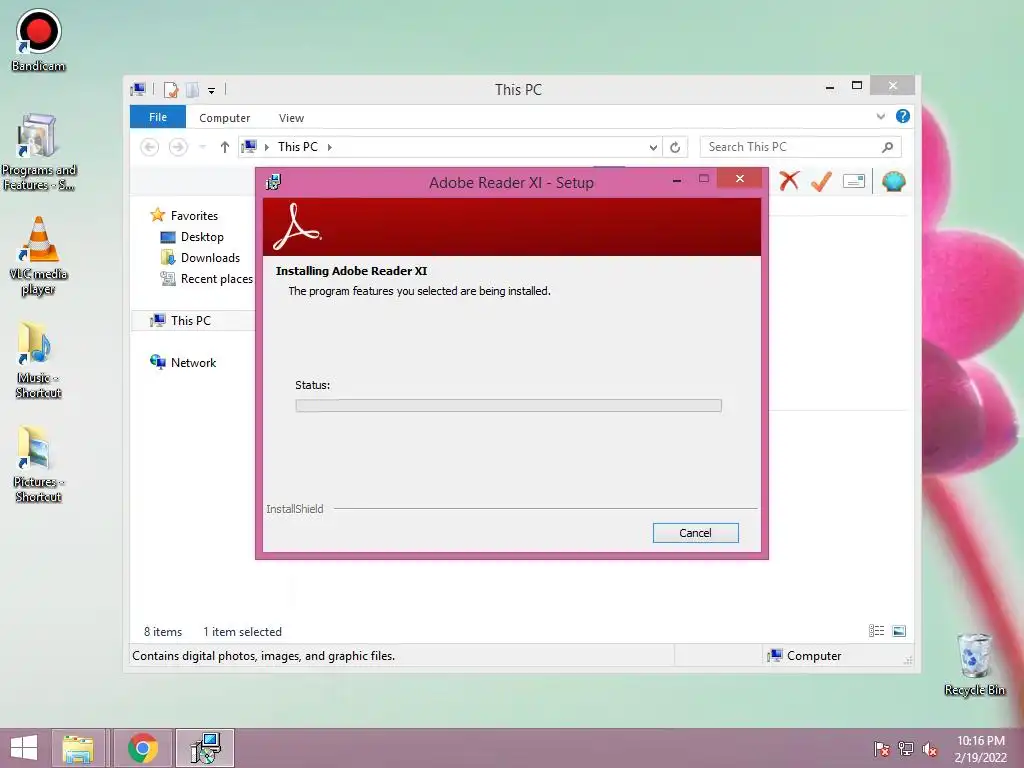Go back in This PC window

point(150,147)
